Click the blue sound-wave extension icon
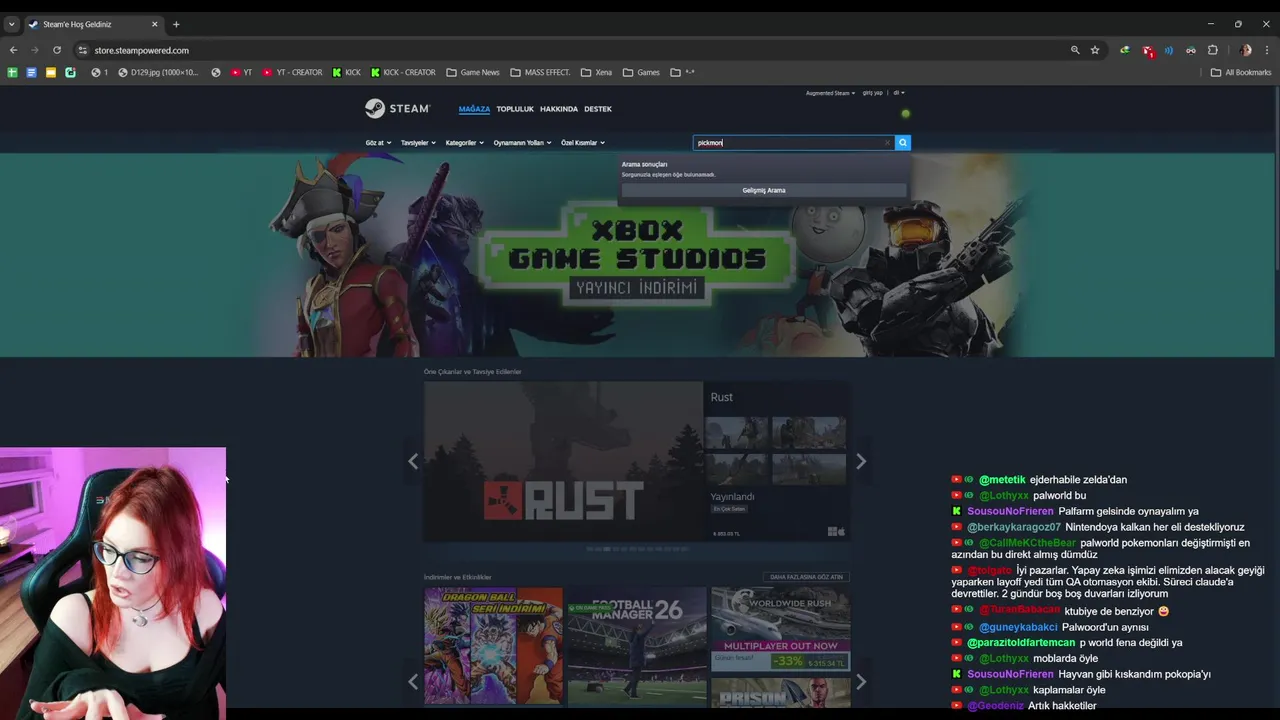 1168,50
